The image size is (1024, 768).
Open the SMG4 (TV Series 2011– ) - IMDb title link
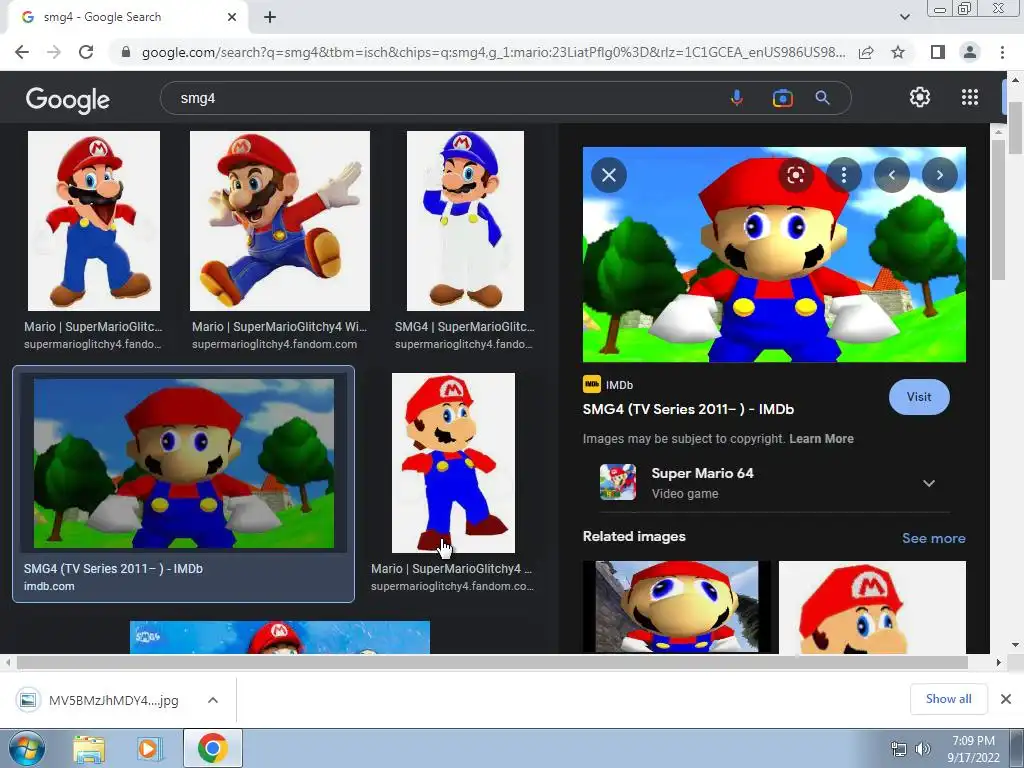pos(688,409)
